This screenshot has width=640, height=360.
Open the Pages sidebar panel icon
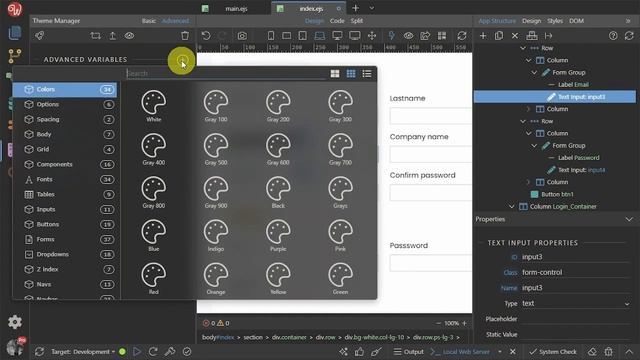15,33
